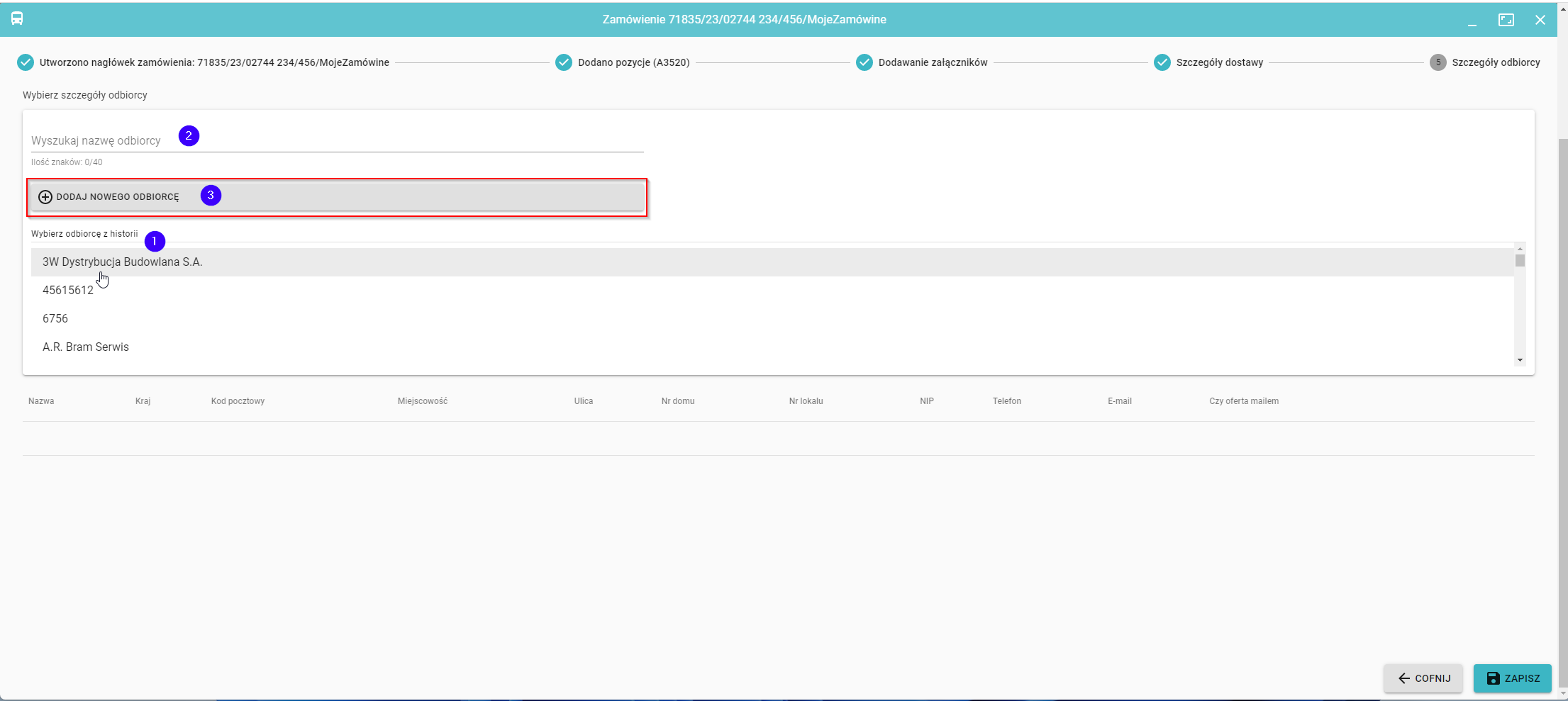Choose recipient 45615612 from history
This screenshot has height=701, width=1568.
click(x=68, y=291)
